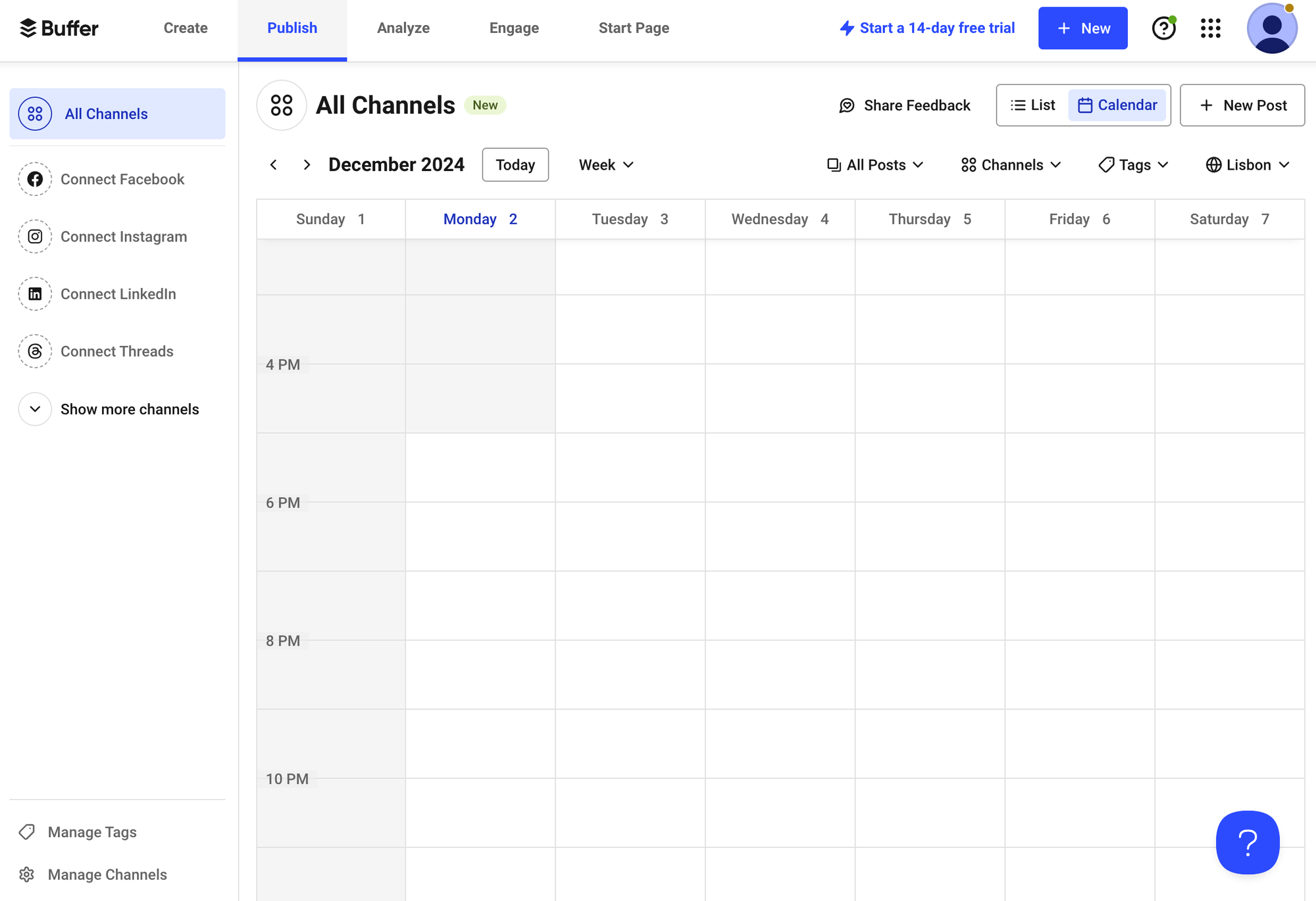Switch to the Analyze tab
Image resolution: width=1316 pixels, height=901 pixels.
403,28
